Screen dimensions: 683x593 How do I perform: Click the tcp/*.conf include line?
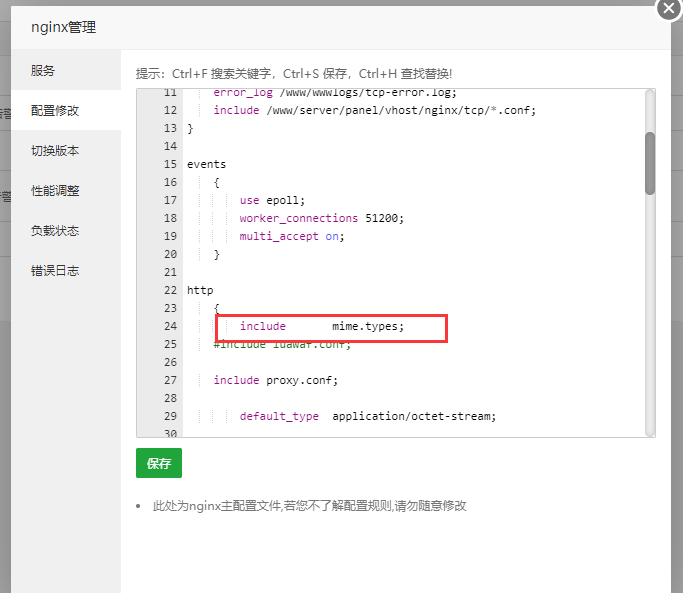375,110
